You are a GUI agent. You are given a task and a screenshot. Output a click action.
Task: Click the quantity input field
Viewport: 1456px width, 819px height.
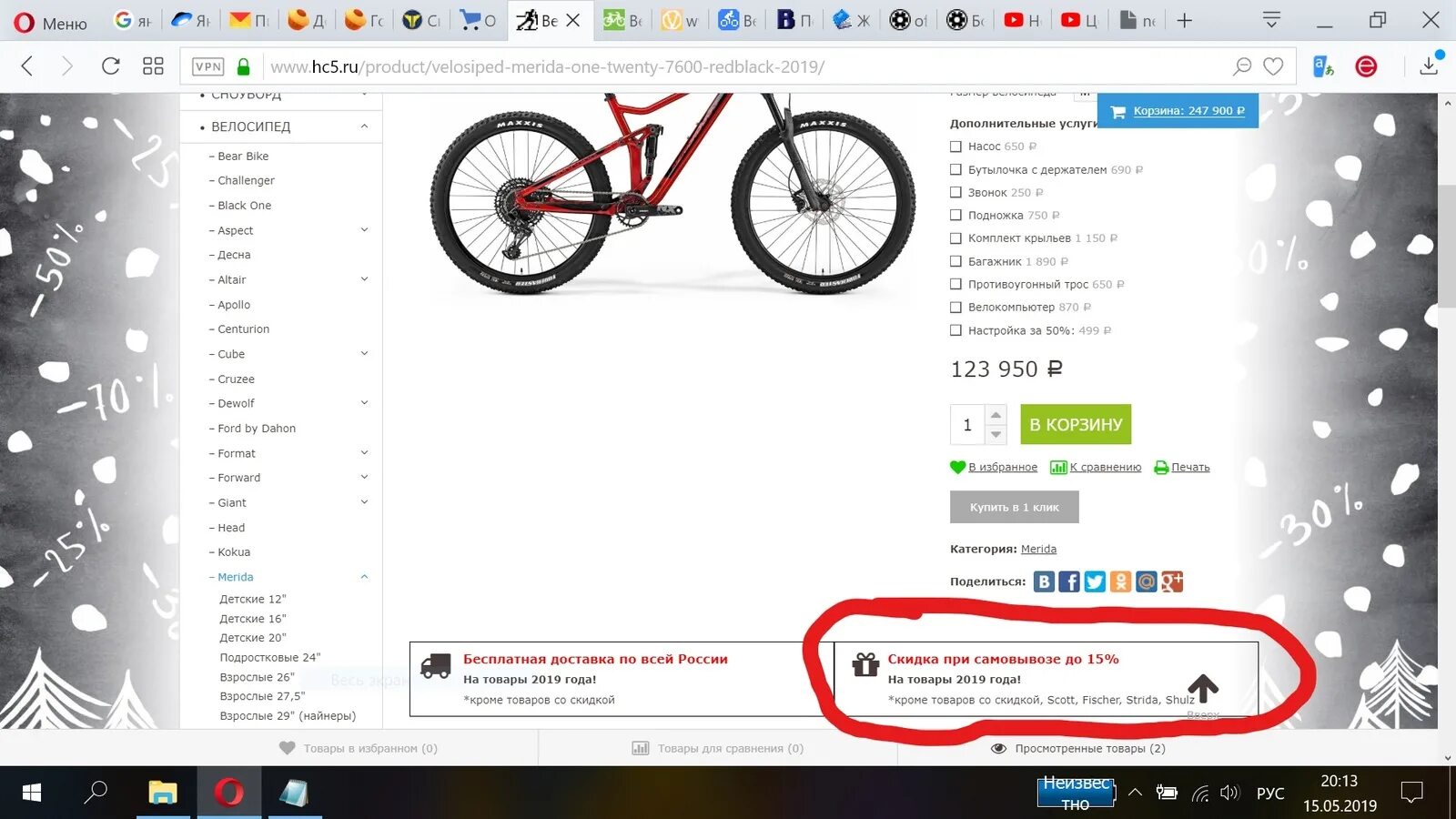pos(967,425)
